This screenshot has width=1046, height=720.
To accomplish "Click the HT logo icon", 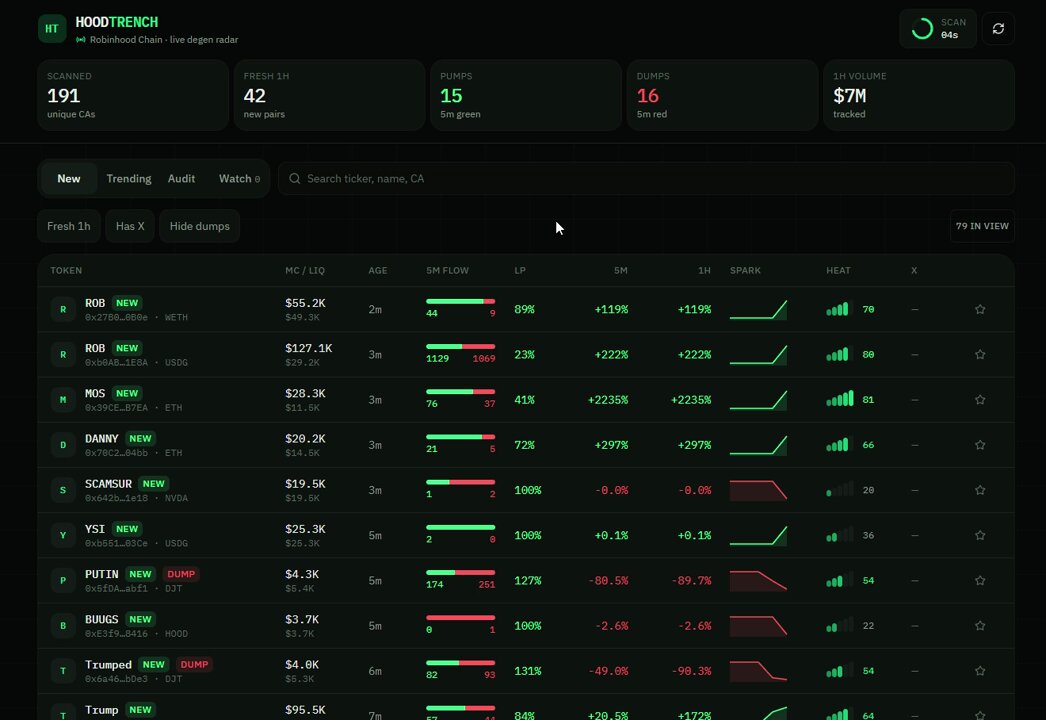I will tap(52, 29).
